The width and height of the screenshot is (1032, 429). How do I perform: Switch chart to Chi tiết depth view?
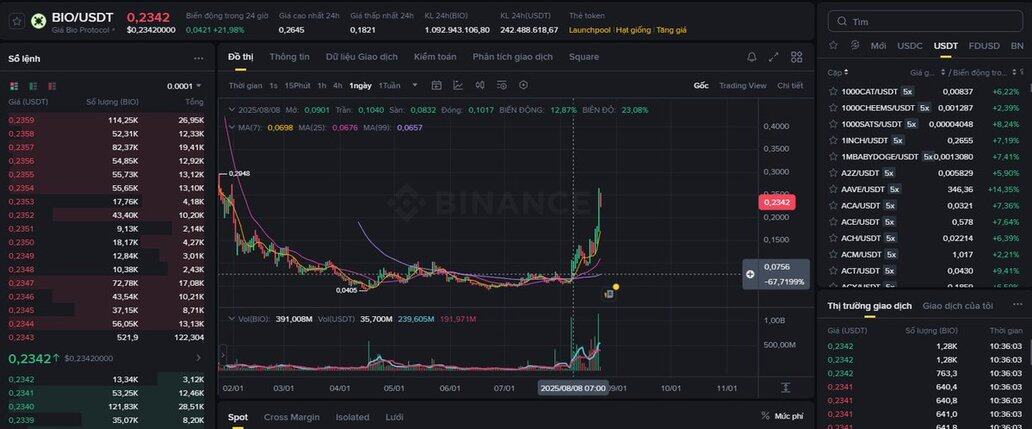(790, 86)
